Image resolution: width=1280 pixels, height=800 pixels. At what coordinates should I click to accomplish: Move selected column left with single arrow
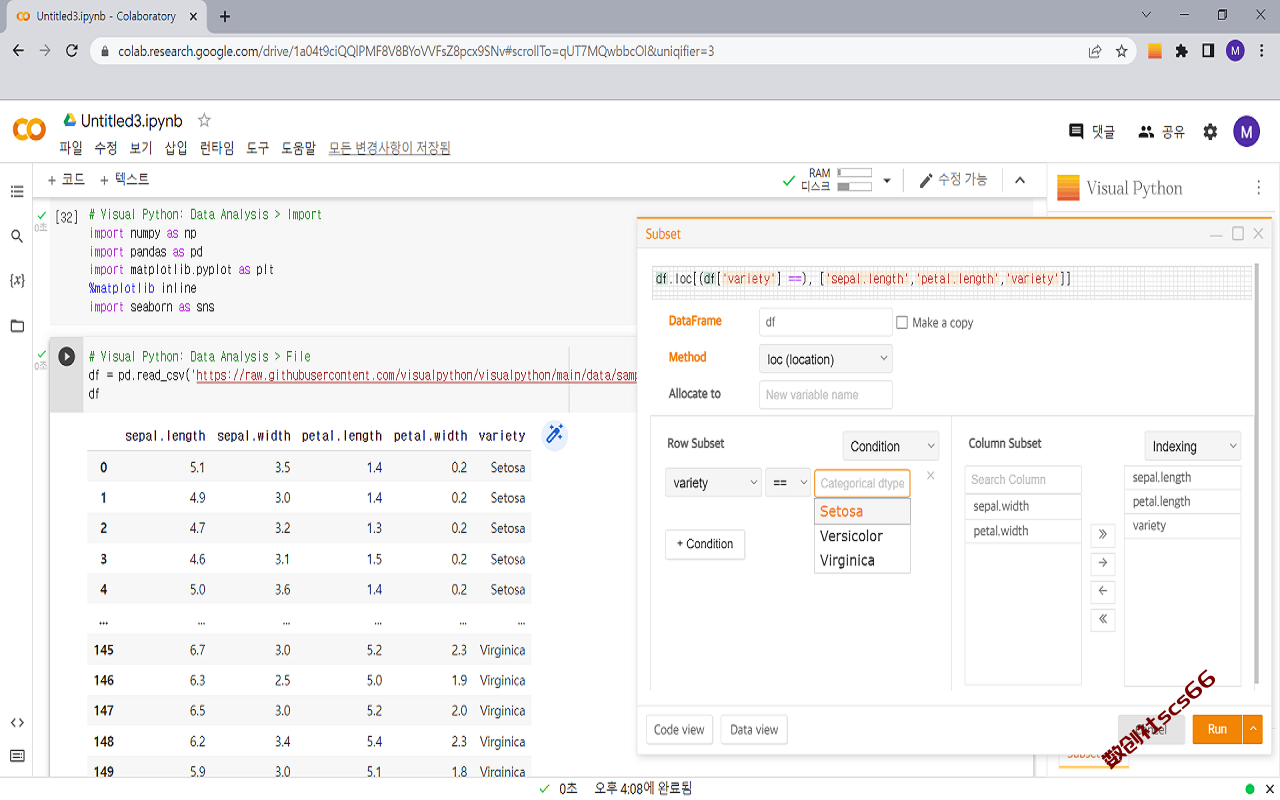1102,591
